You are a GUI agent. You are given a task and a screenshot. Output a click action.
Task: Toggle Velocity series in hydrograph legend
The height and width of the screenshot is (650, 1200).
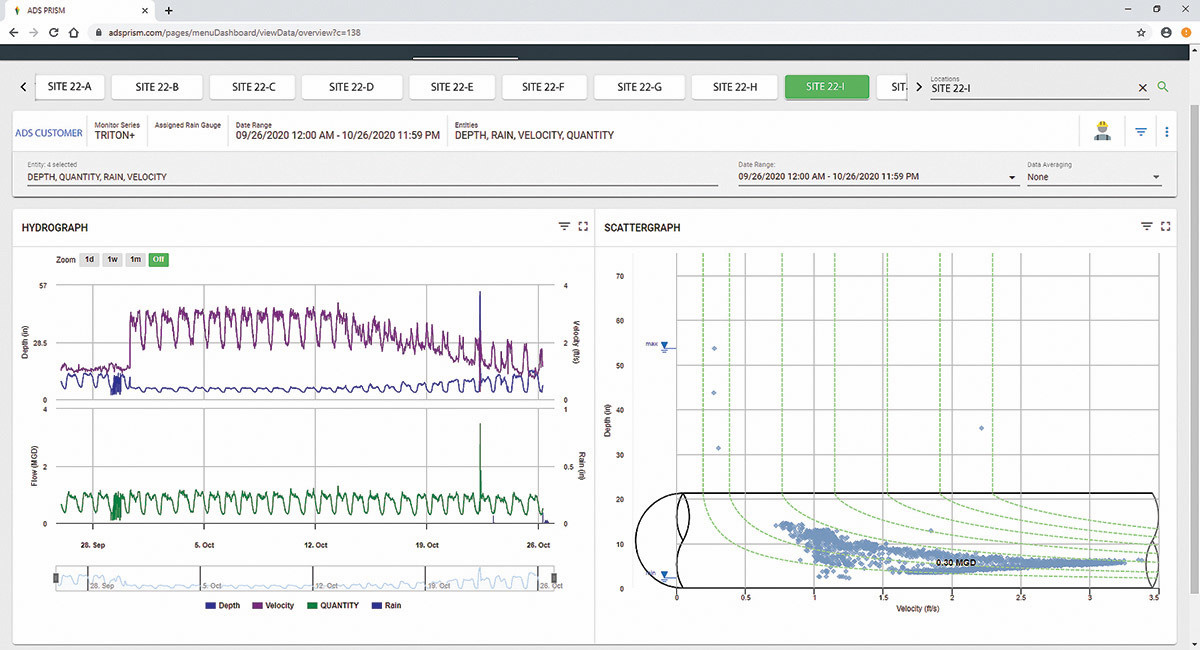coord(272,605)
